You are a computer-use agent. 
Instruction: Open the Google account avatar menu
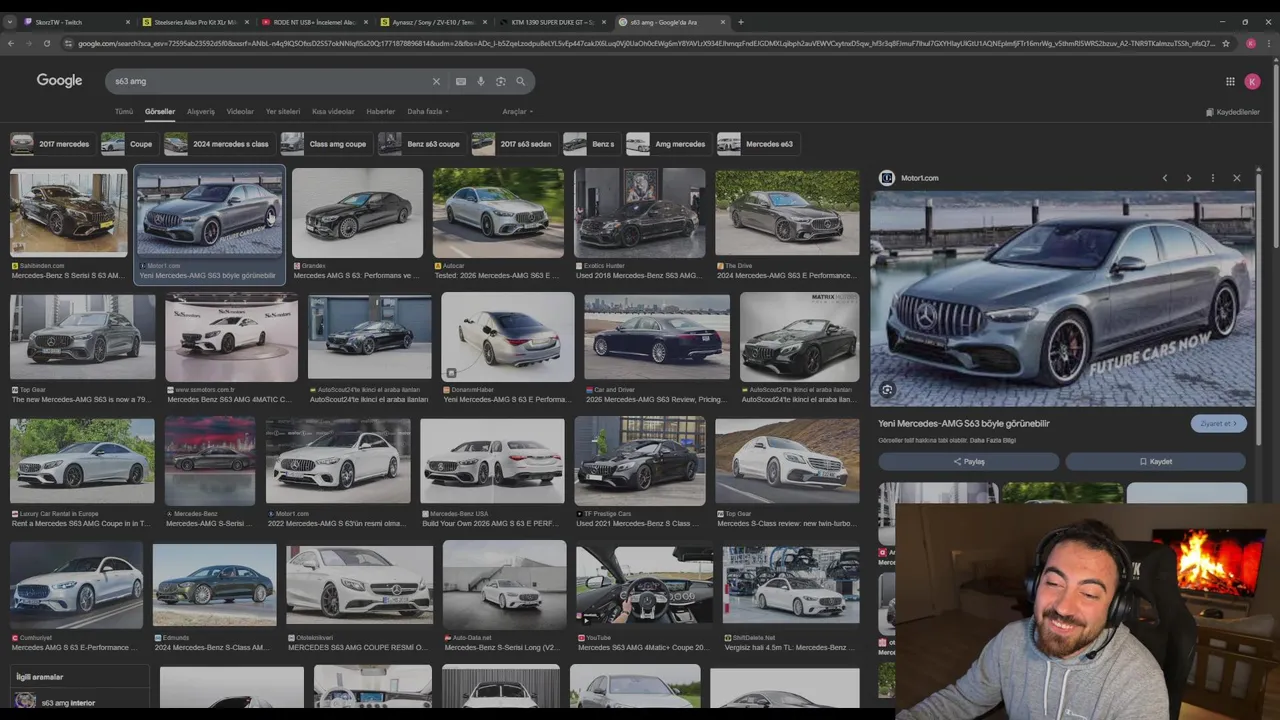click(x=1252, y=81)
